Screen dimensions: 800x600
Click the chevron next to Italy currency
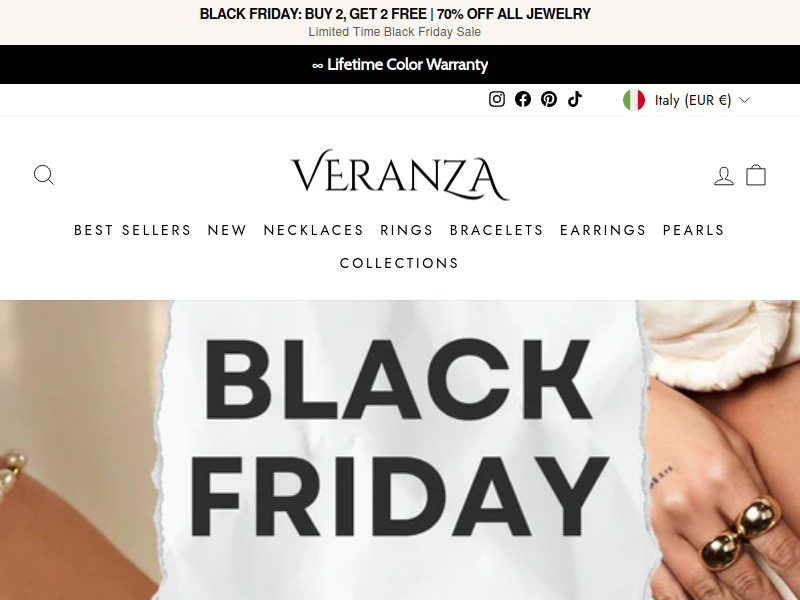[744, 100]
